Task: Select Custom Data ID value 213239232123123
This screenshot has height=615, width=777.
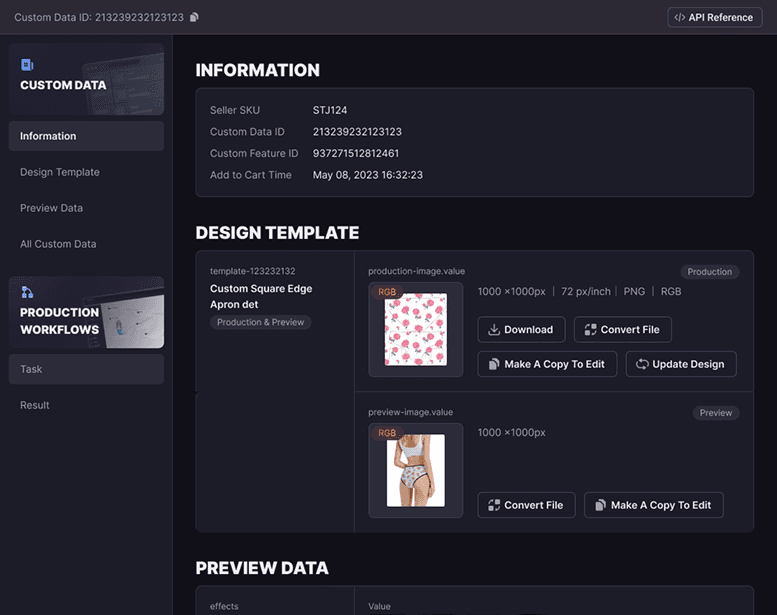Action: click(357, 132)
